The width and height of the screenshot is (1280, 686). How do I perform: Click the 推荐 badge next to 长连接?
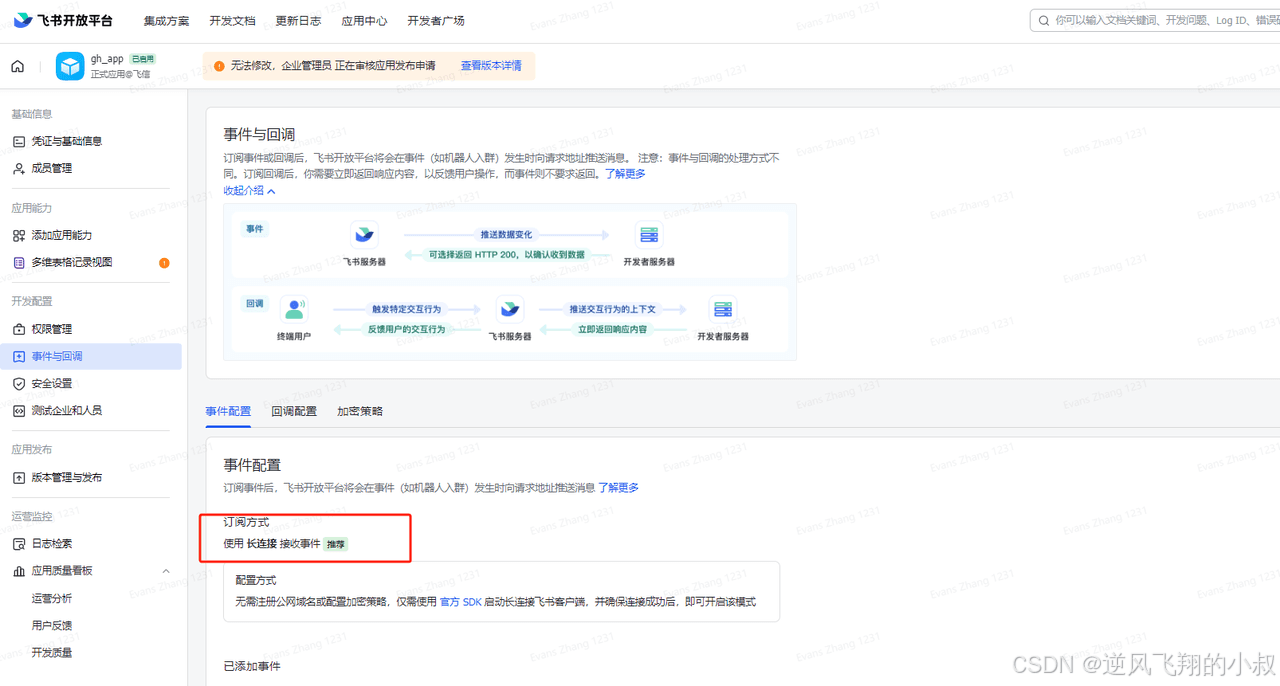click(336, 544)
